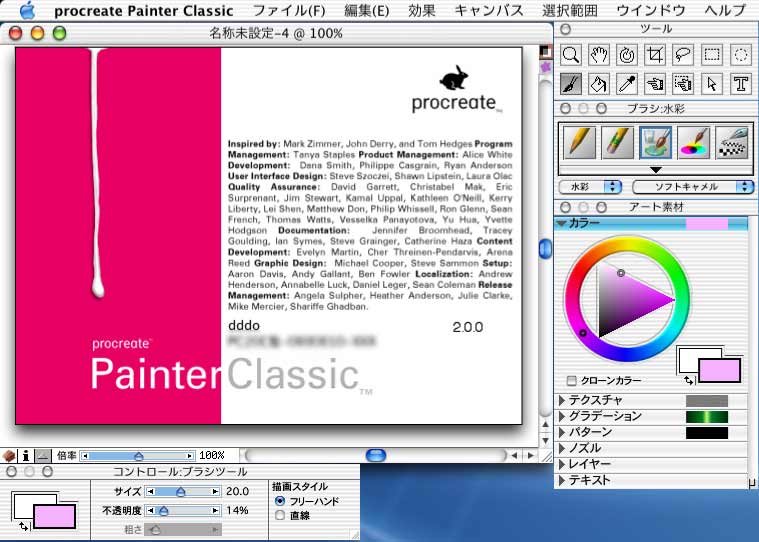The height and width of the screenshot is (542, 759).
Task: Open the Apple menu
Action: [x=27, y=10]
